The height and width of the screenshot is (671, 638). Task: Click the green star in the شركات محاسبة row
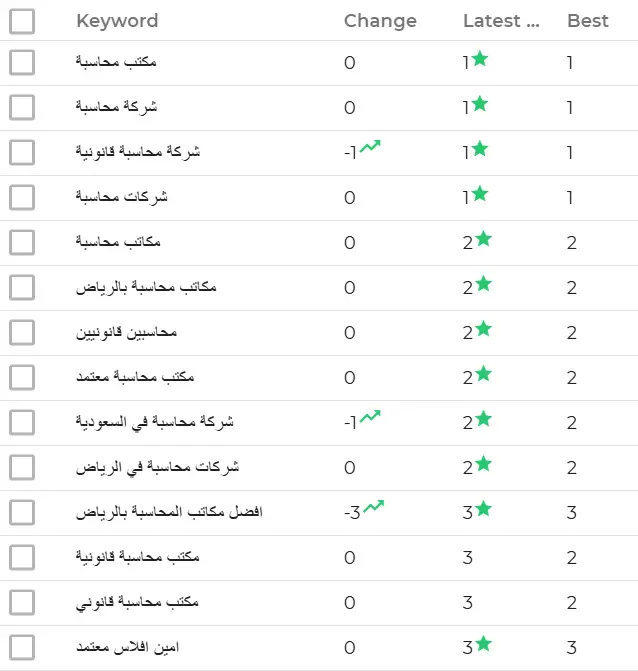tap(480, 193)
